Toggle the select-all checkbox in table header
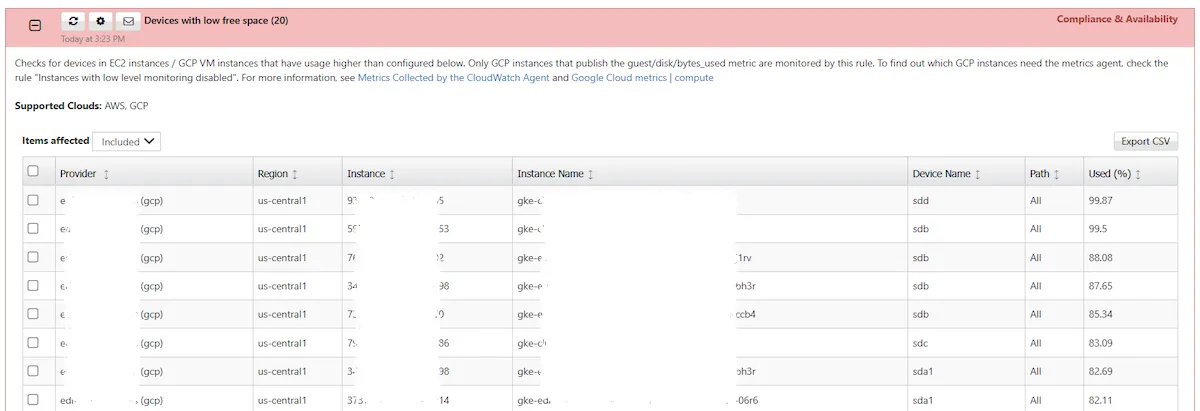The height and width of the screenshot is (411, 1200). tap(33, 171)
